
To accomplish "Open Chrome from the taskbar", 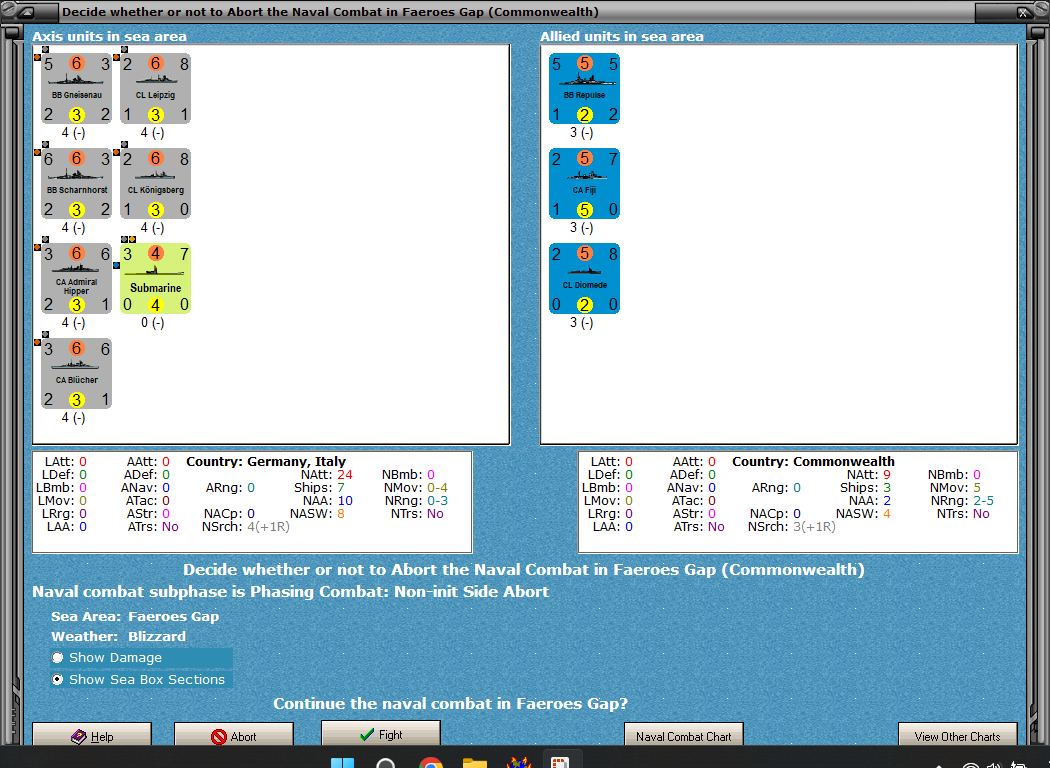I will [431, 763].
